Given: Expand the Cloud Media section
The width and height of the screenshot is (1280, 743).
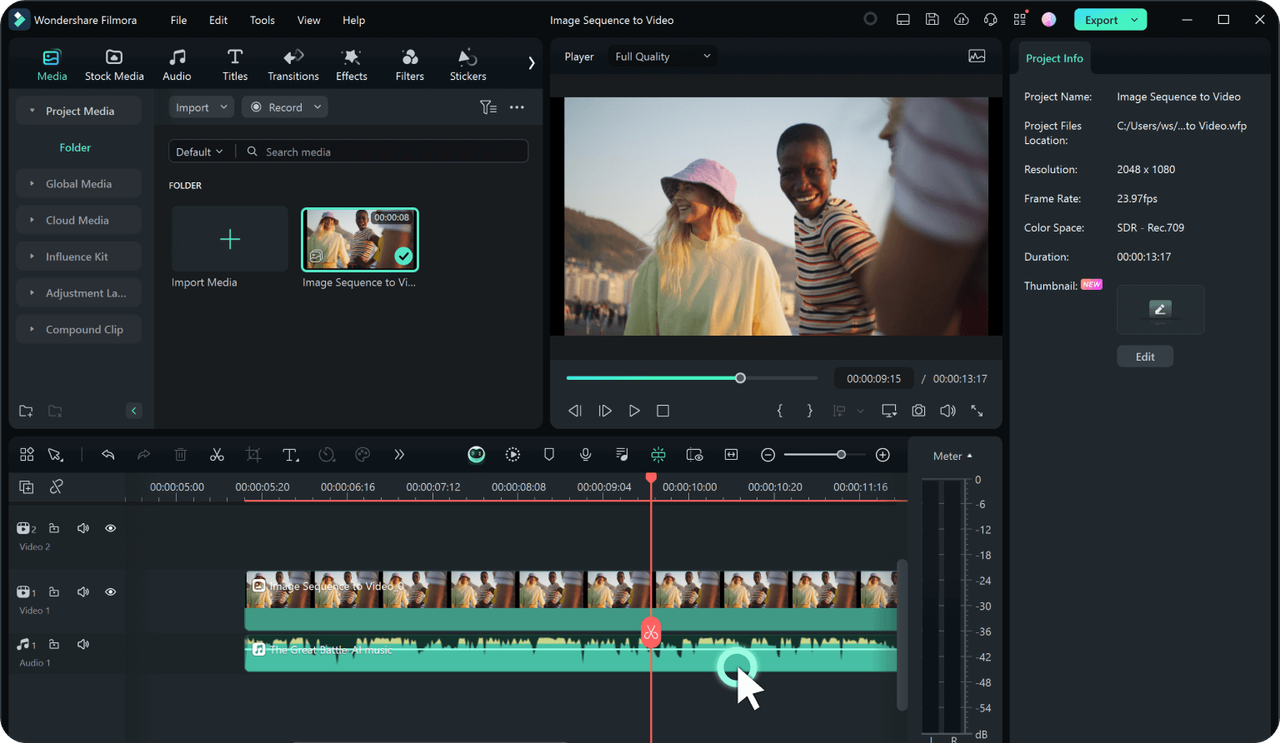Looking at the screenshot, I should [x=77, y=220].
